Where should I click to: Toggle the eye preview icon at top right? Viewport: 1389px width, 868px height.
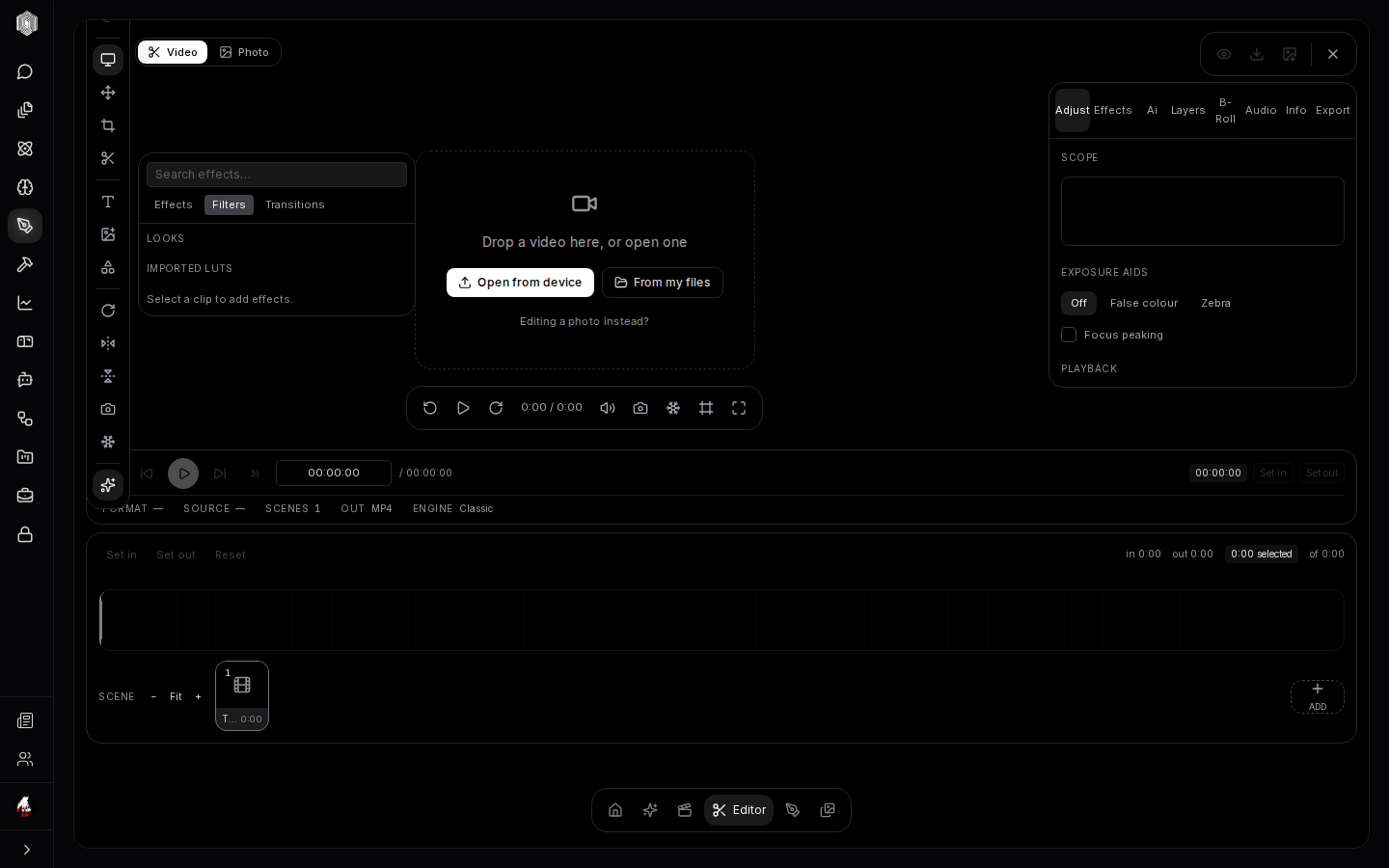[x=1224, y=54]
